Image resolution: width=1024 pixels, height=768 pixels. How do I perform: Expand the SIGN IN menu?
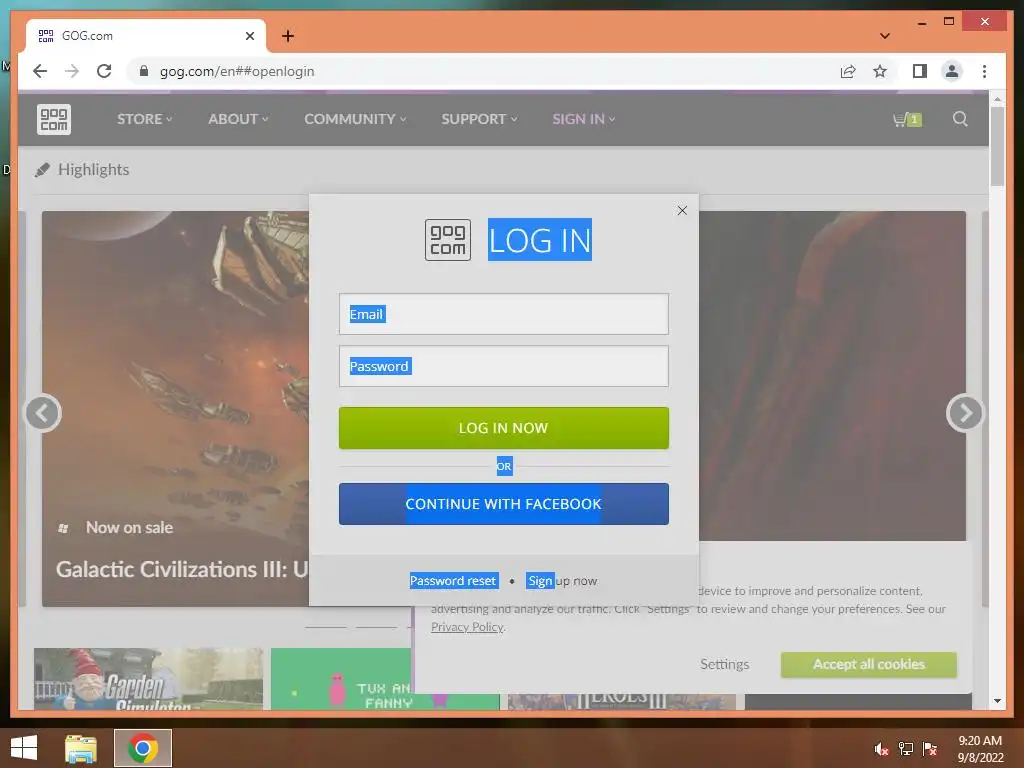[x=583, y=119]
